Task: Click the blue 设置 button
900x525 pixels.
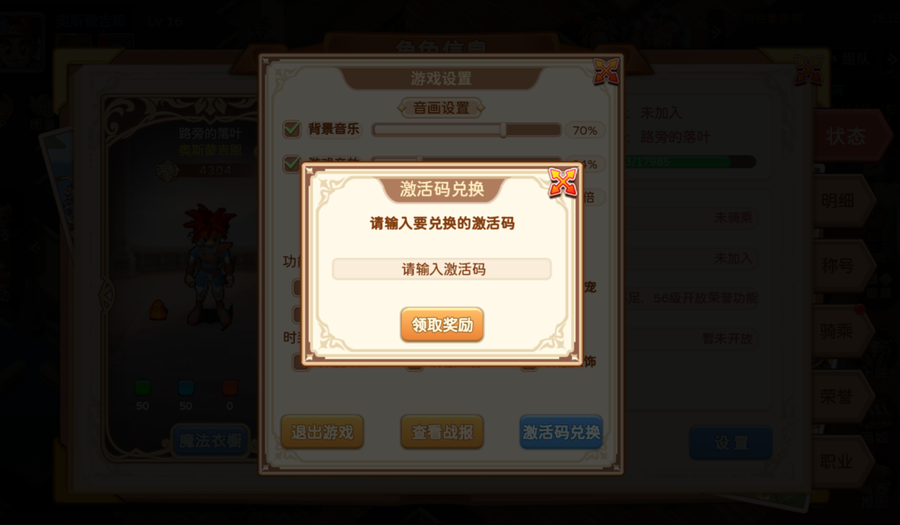Action: pyautogui.click(x=731, y=443)
